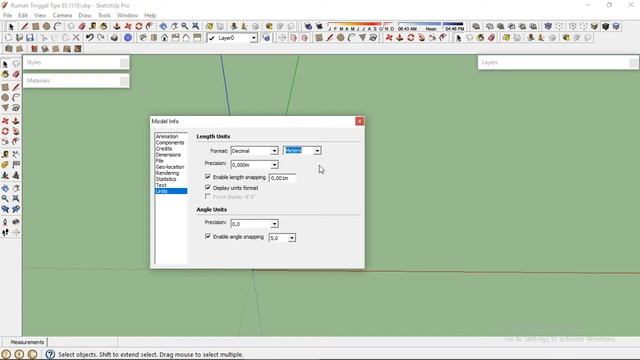640x360 pixels.
Task: Toggle the Enable length snapping checkbox
Action: click(208, 177)
